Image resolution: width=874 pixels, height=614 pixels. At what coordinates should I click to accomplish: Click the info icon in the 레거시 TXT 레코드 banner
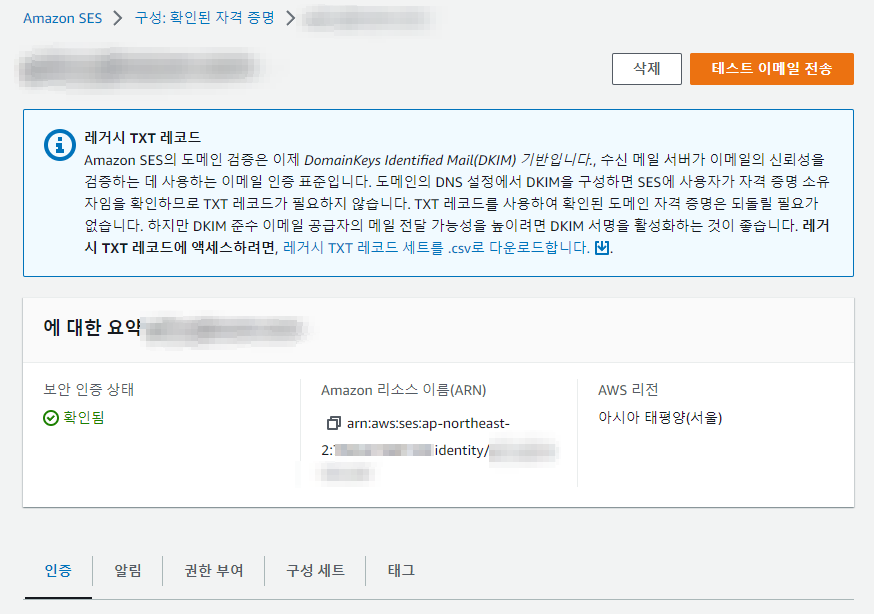tap(60, 145)
